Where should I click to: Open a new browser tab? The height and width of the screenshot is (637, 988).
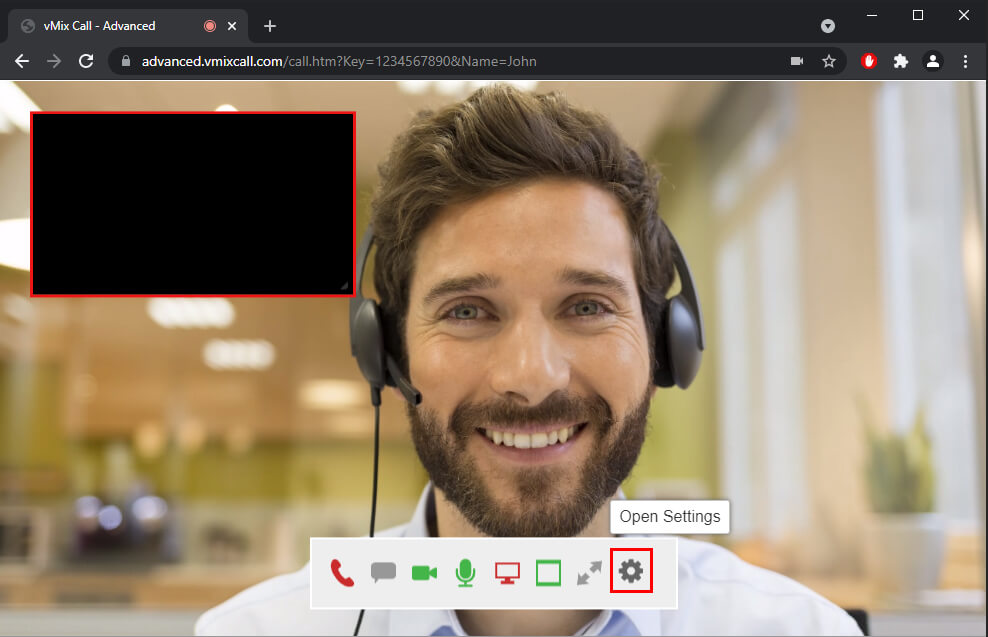(x=269, y=26)
